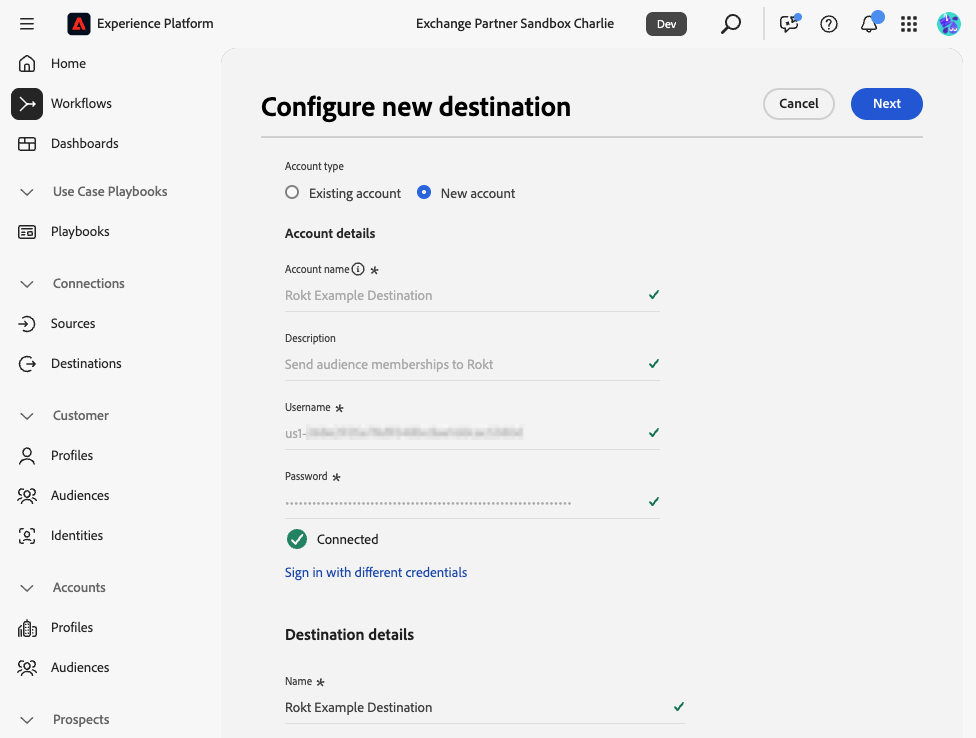Open the feedback chat icon
Screen dimensions: 976x738
pos(789,24)
